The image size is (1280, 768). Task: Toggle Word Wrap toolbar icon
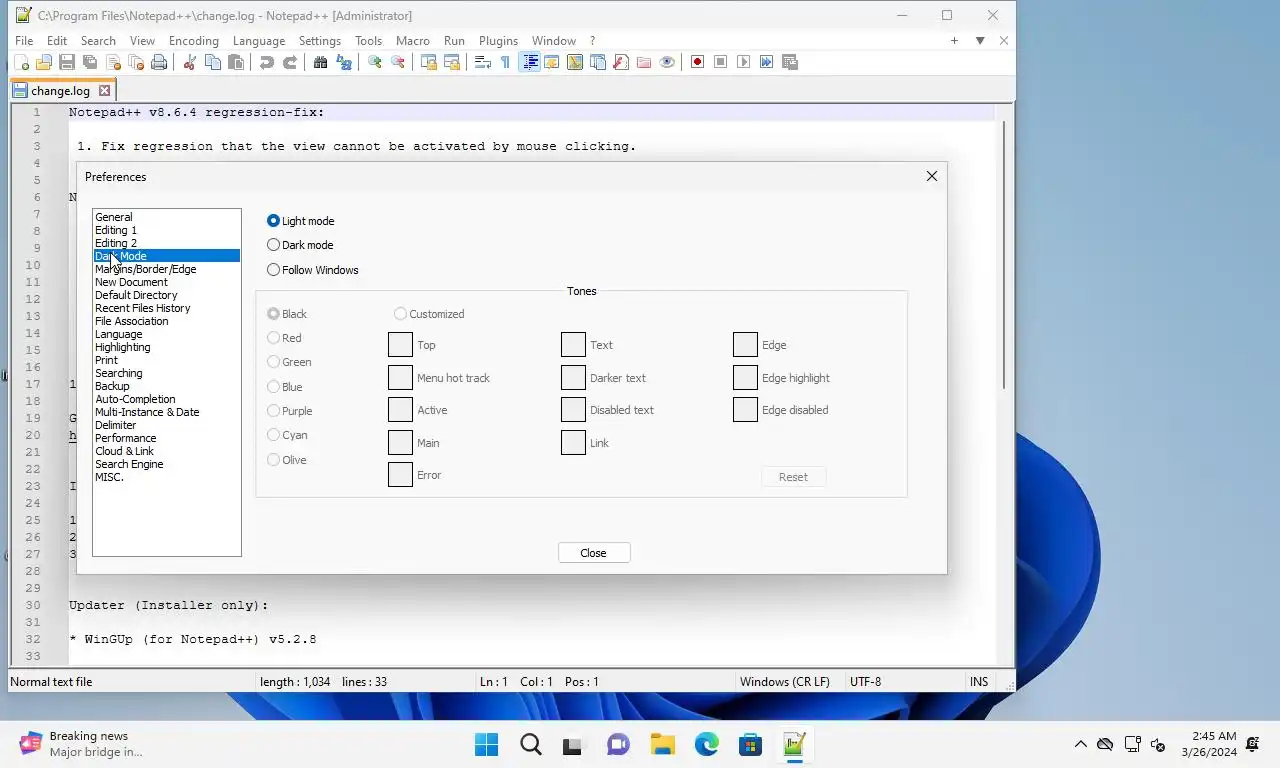[x=482, y=62]
